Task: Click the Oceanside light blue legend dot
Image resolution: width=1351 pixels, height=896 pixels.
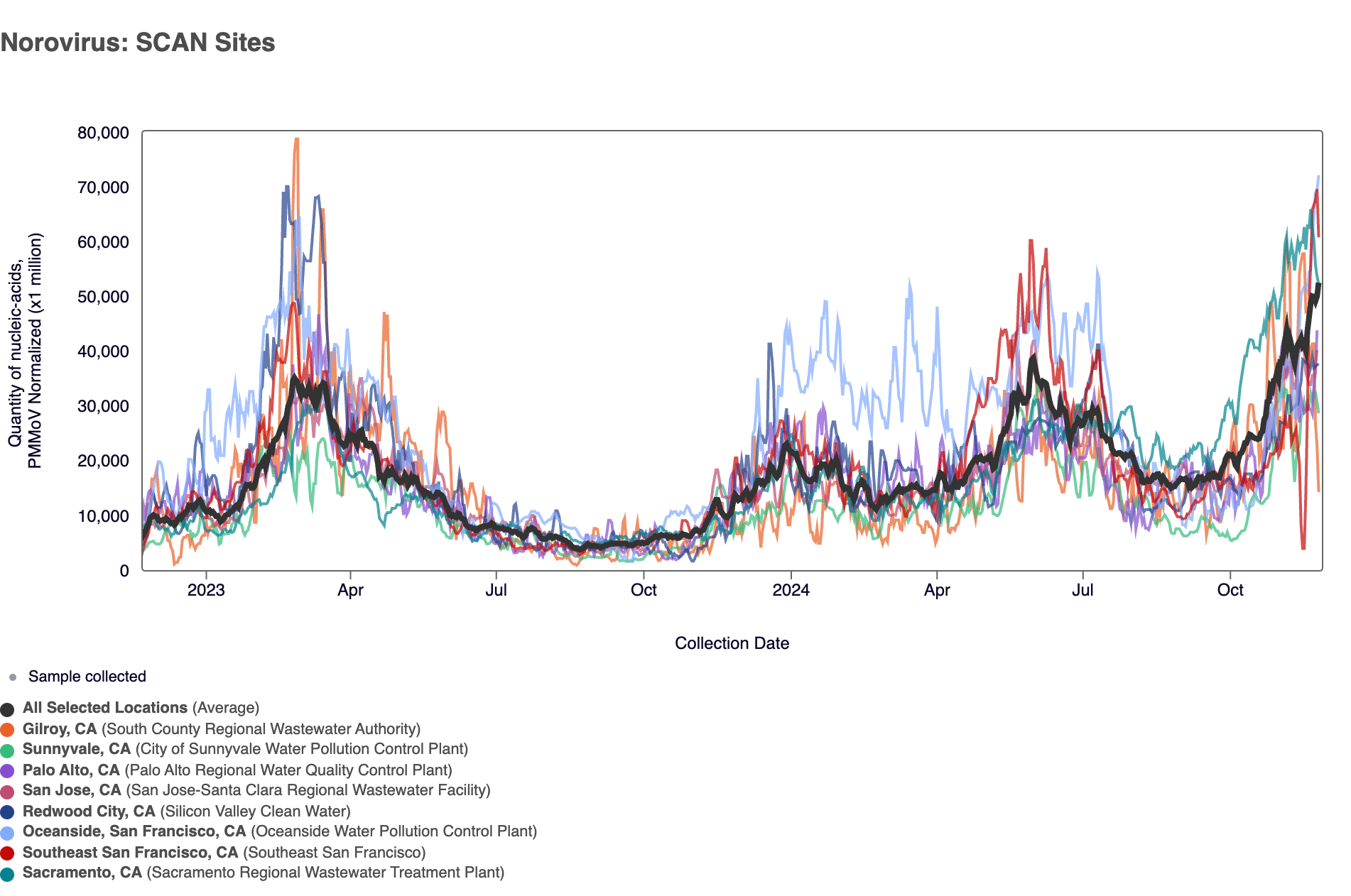Action: [7, 833]
